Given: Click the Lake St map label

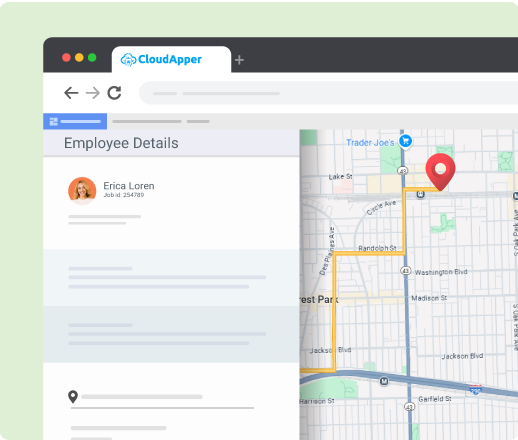Looking at the screenshot, I should click(340, 177).
